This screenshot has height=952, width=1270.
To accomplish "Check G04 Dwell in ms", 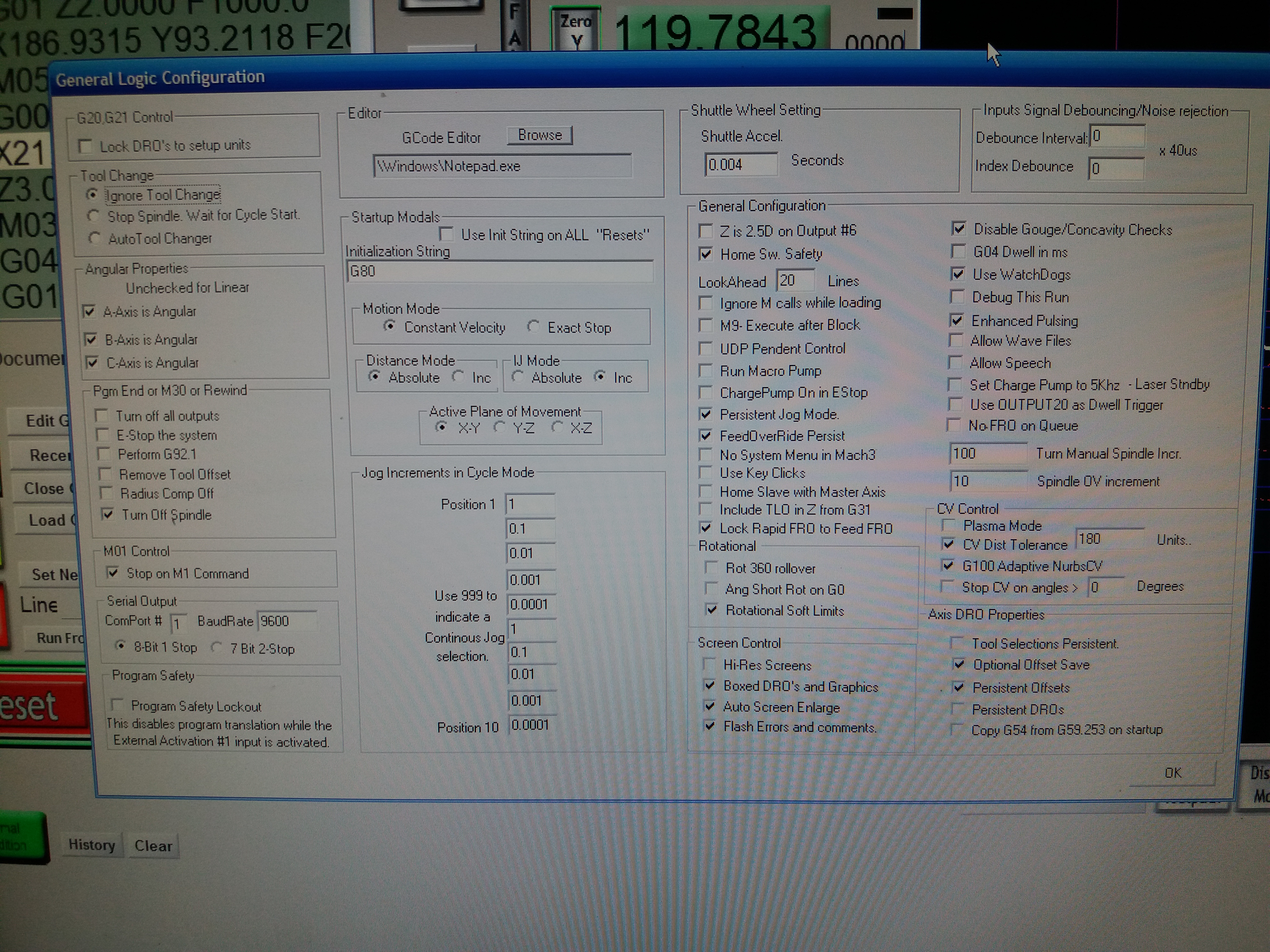I will coord(957,251).
